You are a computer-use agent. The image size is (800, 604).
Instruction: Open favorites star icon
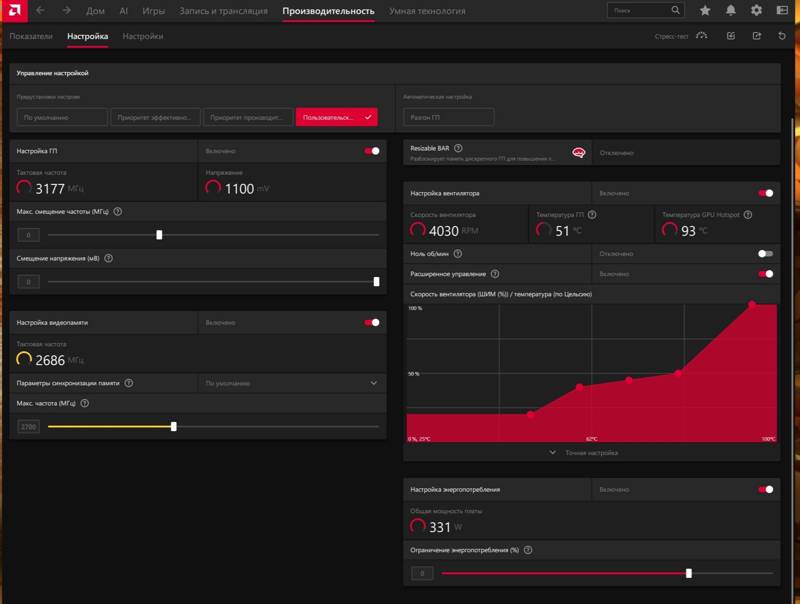[x=705, y=10]
